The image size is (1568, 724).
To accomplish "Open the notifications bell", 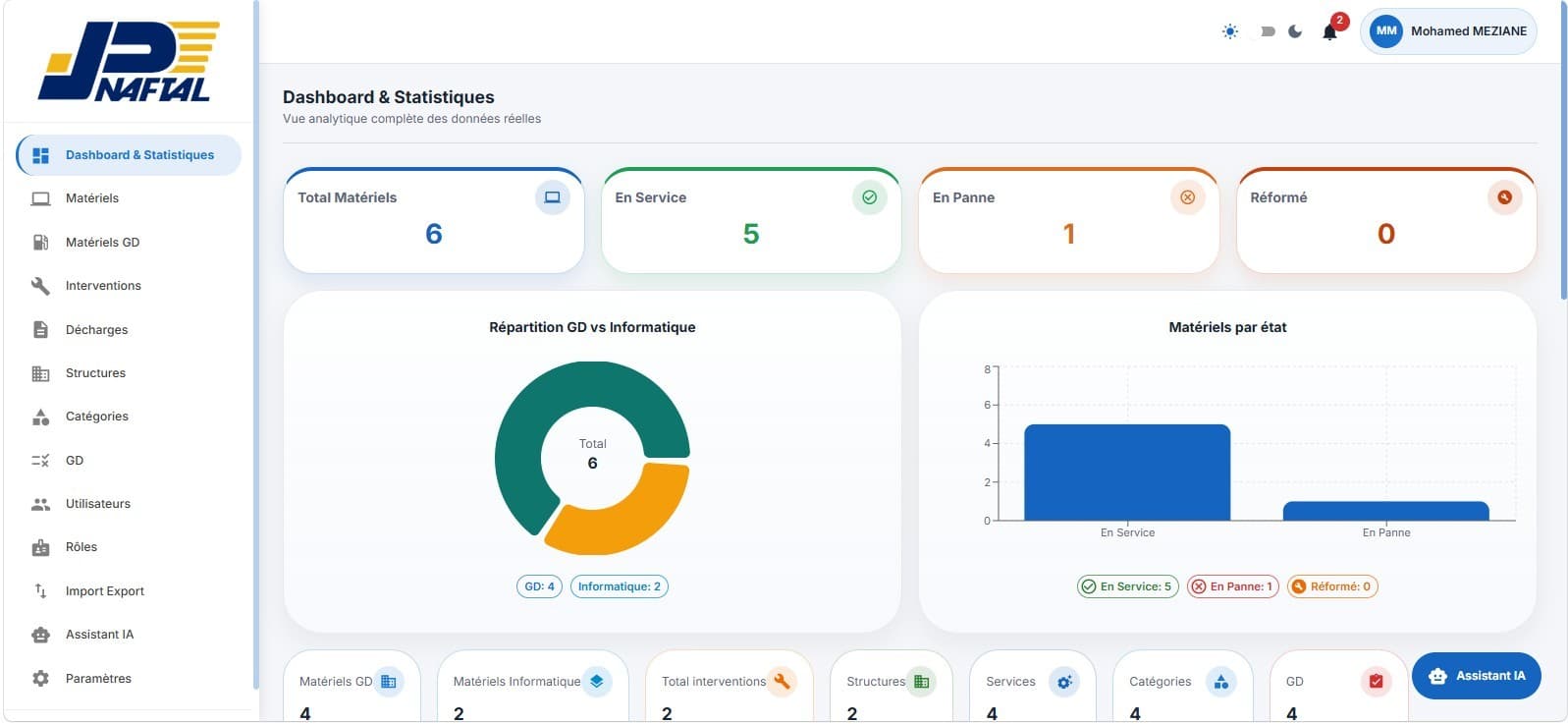I will point(1329,31).
